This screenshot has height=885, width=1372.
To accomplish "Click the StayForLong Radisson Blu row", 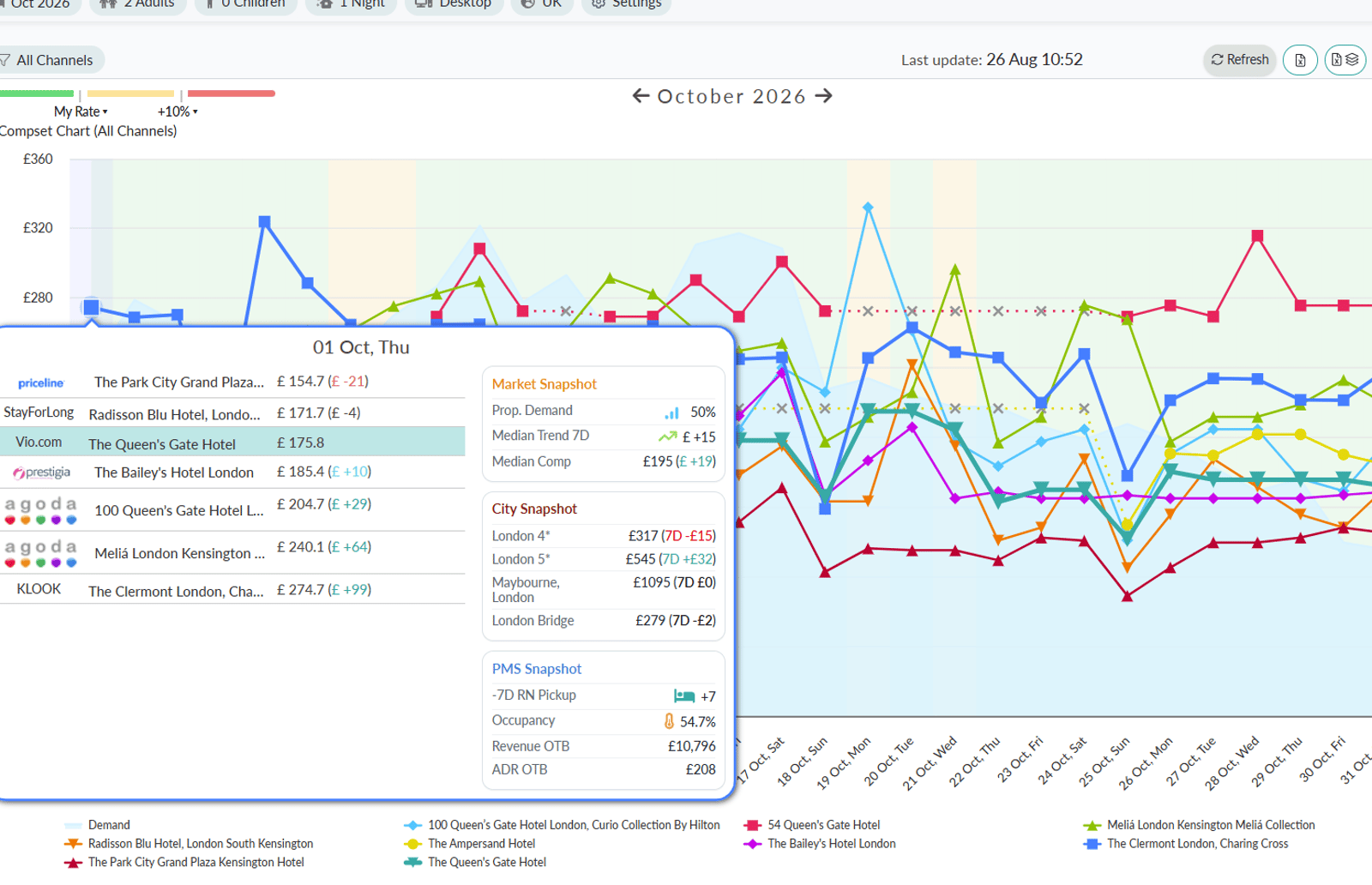I will point(232,413).
